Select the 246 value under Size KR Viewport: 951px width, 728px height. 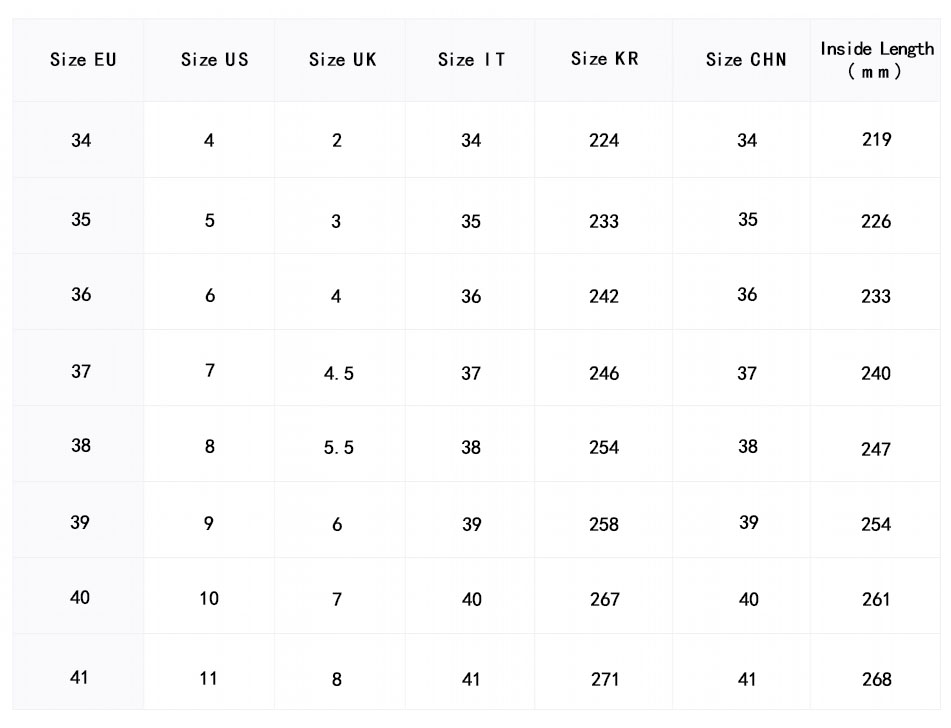[x=604, y=374]
